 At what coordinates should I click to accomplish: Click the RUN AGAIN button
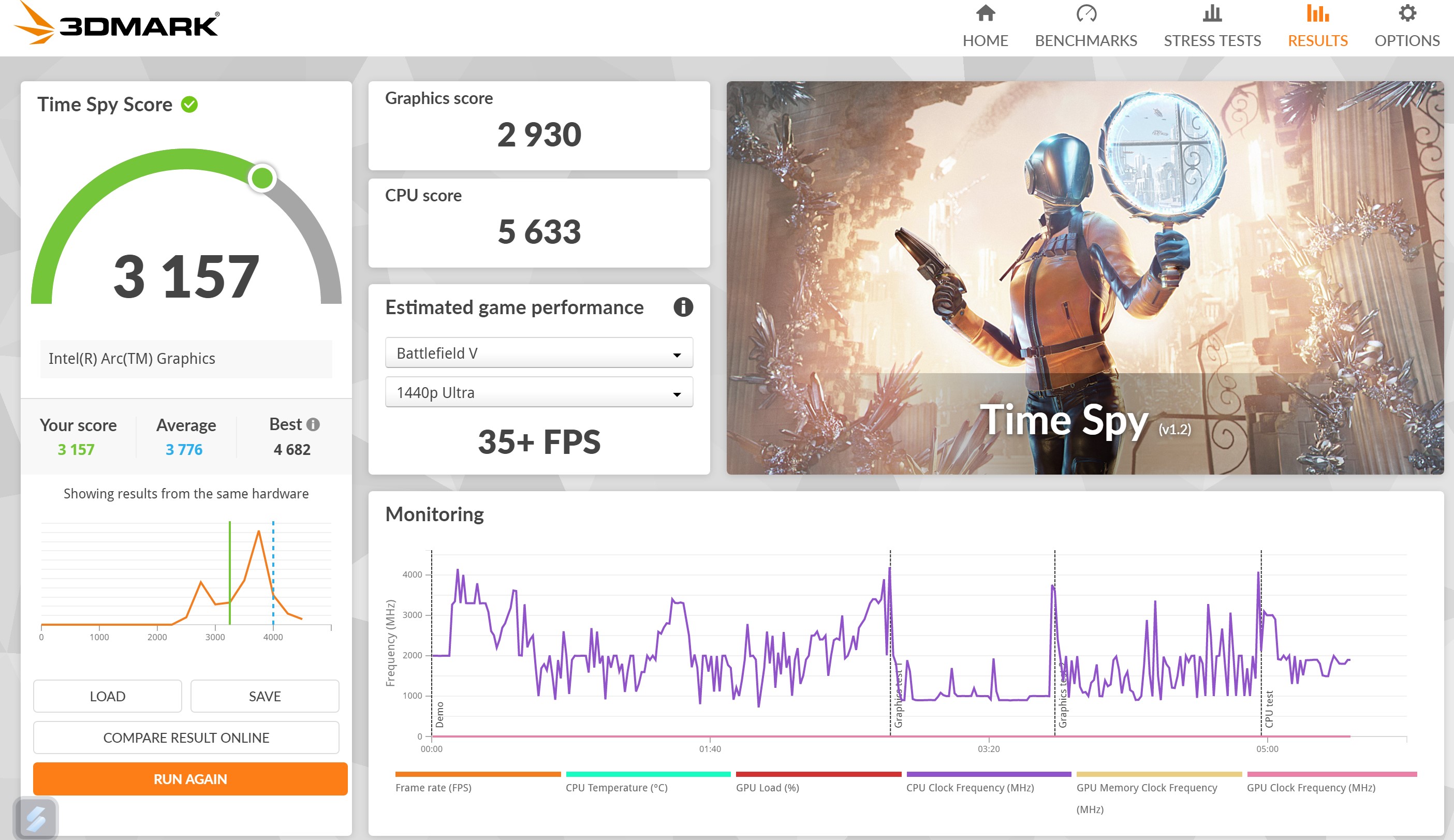(190, 779)
